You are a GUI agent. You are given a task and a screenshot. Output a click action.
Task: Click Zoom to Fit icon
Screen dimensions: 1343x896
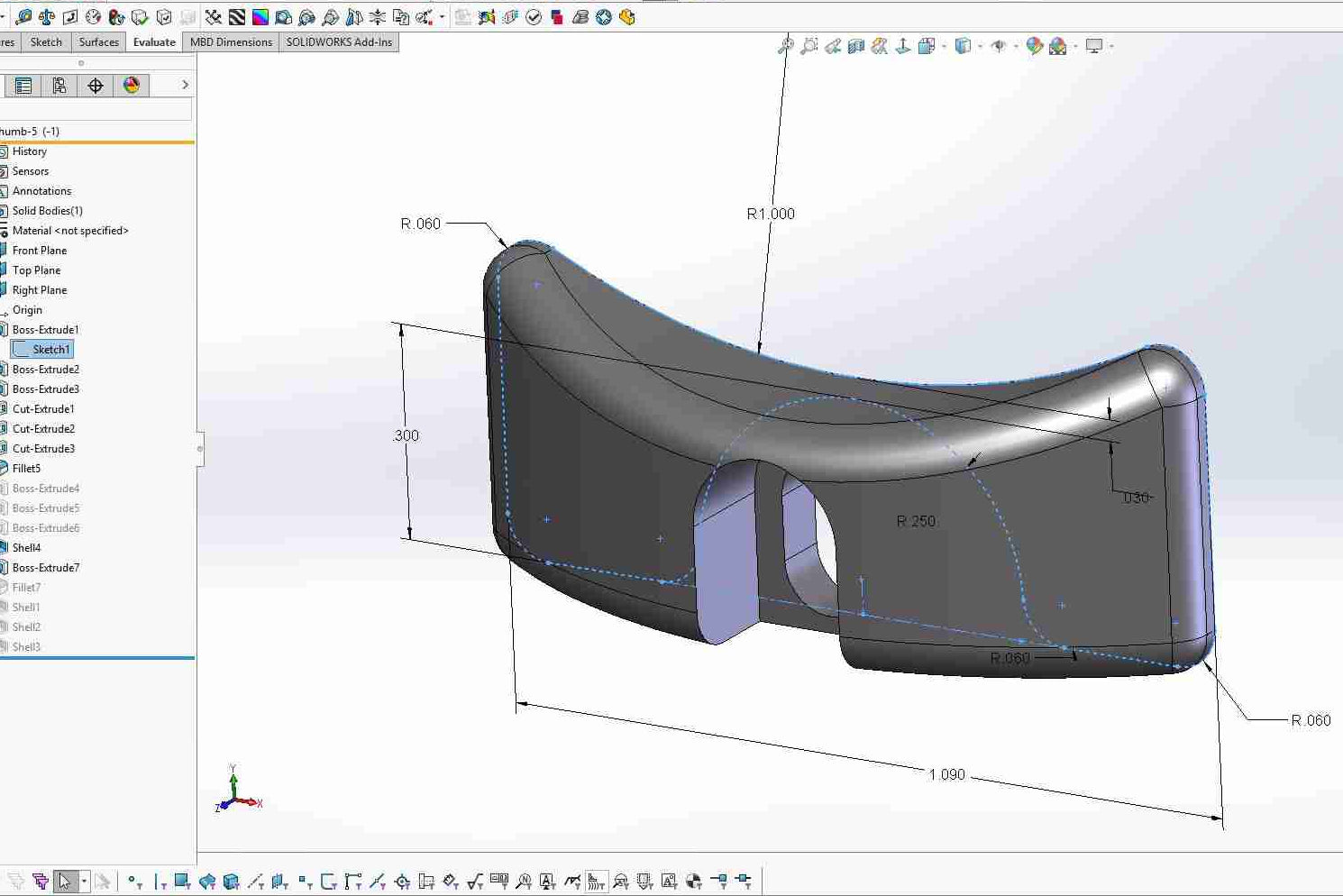coord(786,46)
